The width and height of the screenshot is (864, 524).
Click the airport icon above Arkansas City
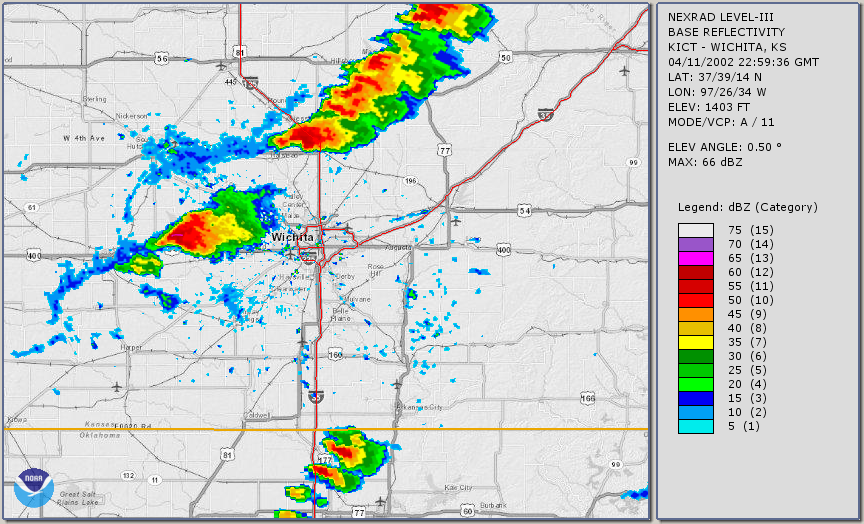coord(397,384)
